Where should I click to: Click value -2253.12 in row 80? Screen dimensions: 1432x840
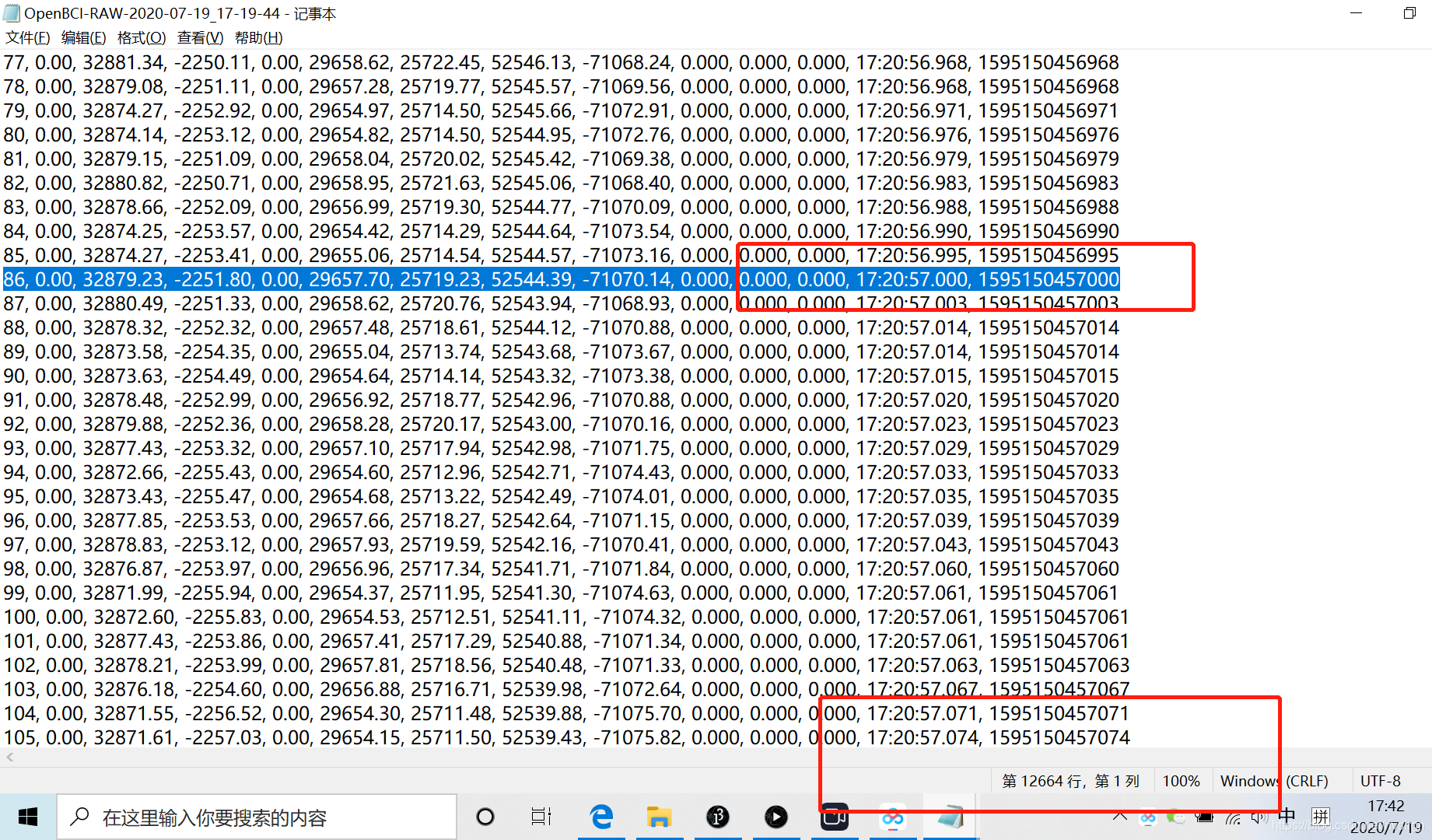[213, 135]
